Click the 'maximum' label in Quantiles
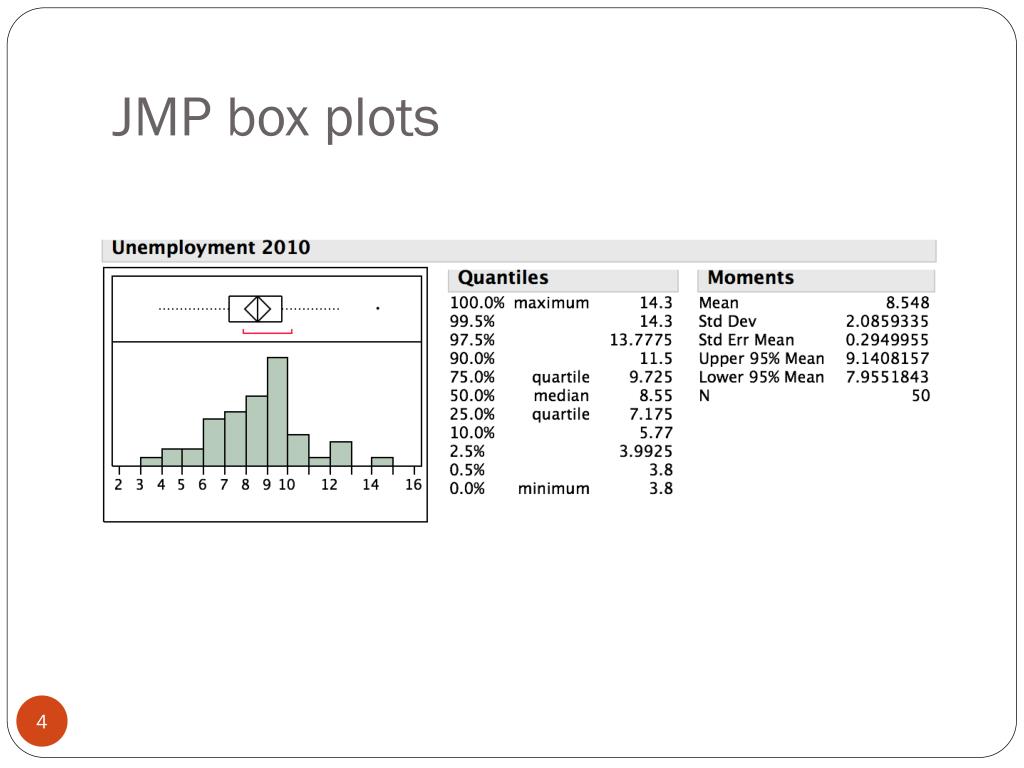Viewport: 1024px width, 768px height. click(x=551, y=303)
